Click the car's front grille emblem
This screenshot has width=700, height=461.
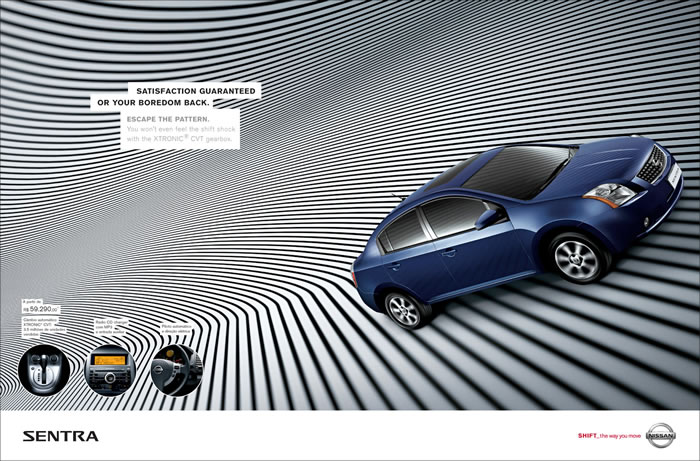(x=657, y=162)
